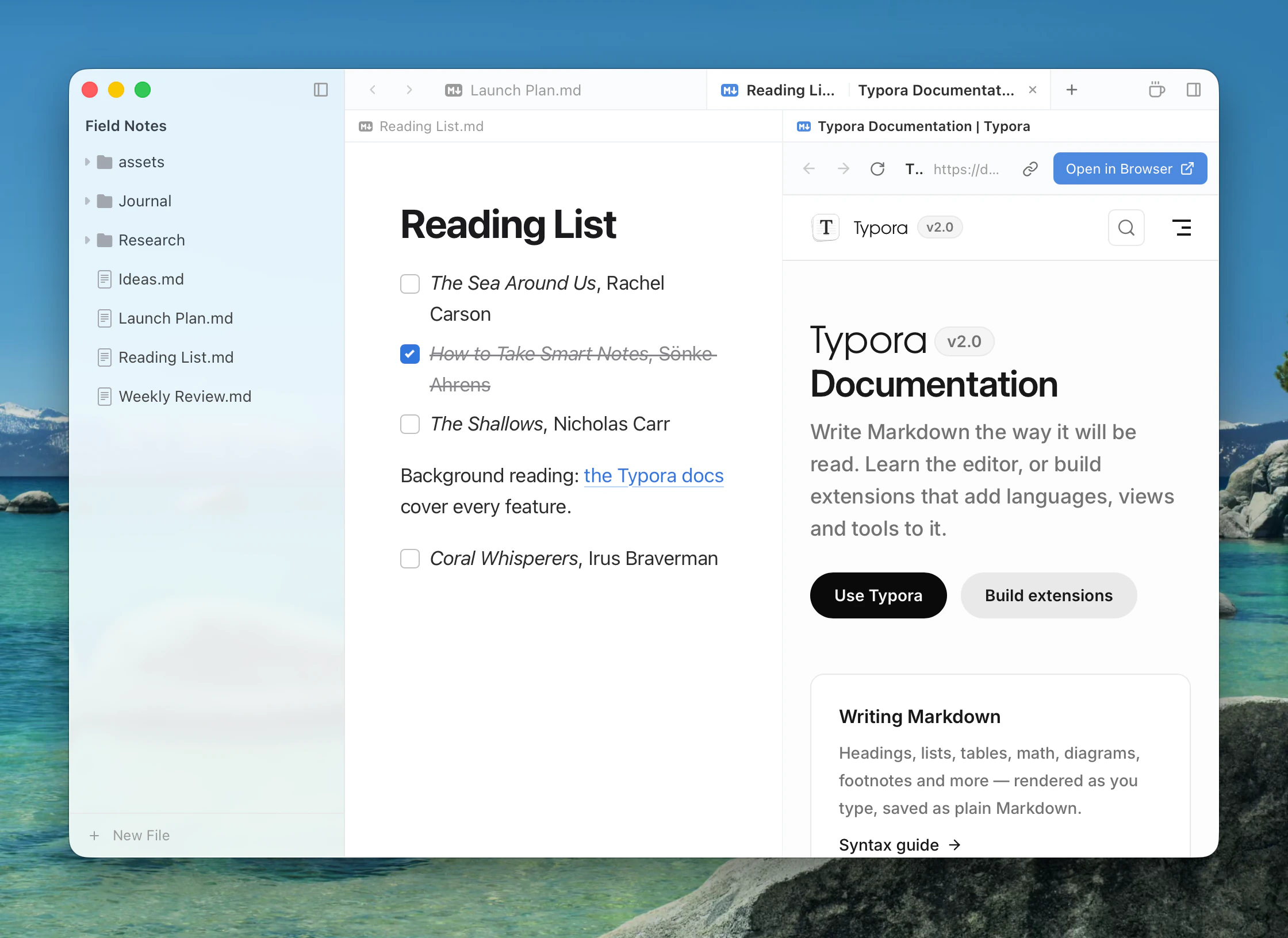Check The Shallows checkbox
Viewport: 1288px width, 938px height.
(410, 424)
